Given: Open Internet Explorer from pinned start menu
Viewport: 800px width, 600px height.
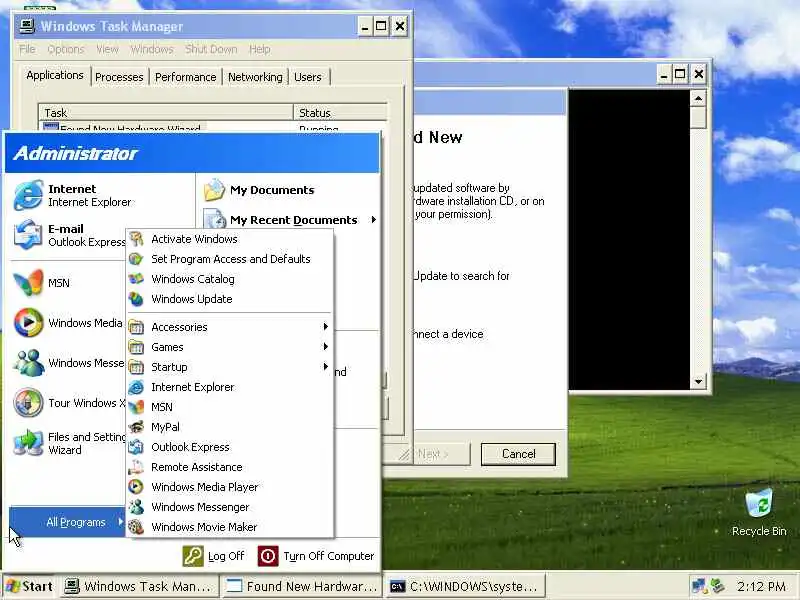Looking at the screenshot, I should pos(74,195).
